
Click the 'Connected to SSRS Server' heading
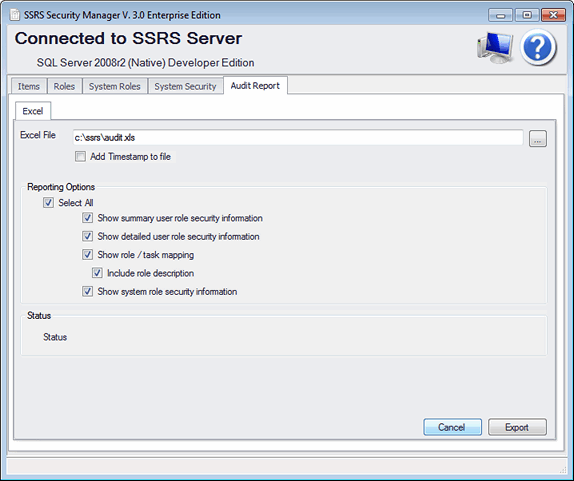coord(128,38)
